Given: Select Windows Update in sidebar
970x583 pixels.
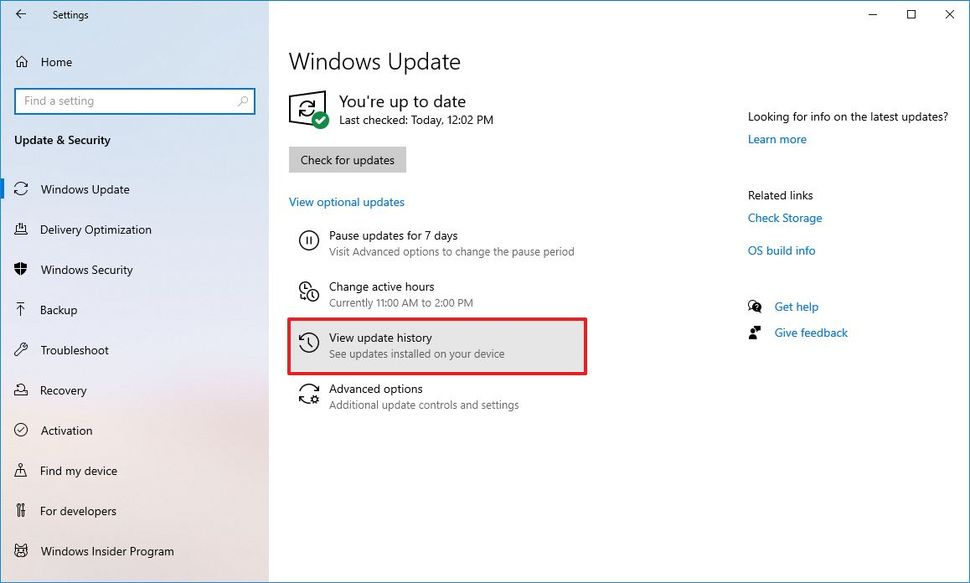Looking at the screenshot, I should pyautogui.click(x=85, y=189).
